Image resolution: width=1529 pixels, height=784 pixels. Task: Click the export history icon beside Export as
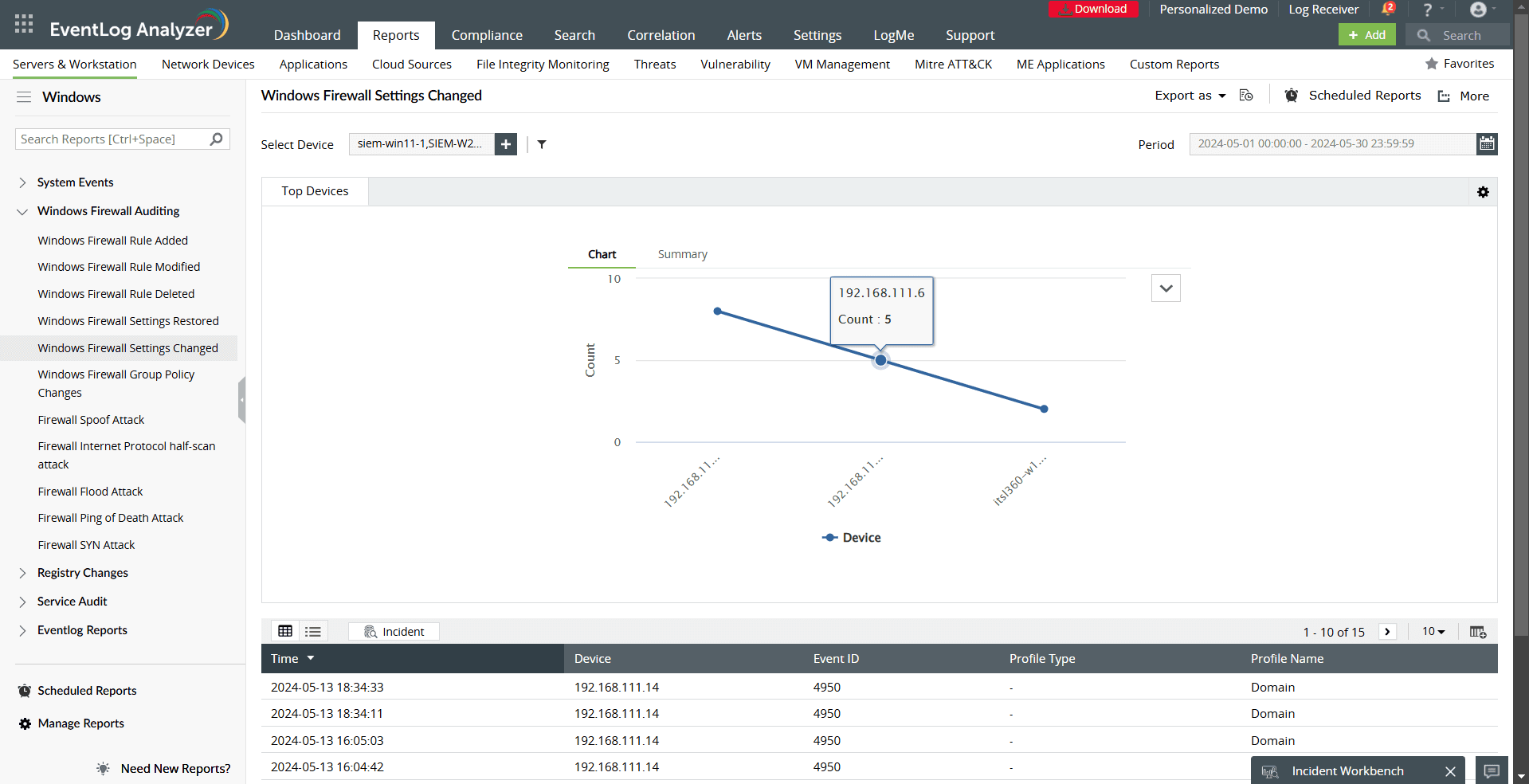[1246, 95]
